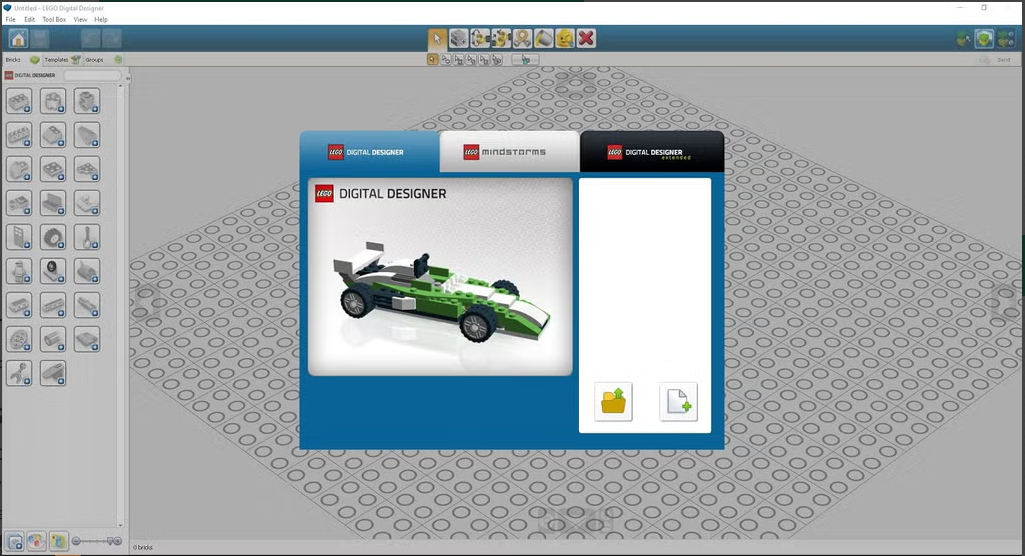The width and height of the screenshot is (1025, 556).
Task: Expand the shovel accessories category
Action: click(87, 237)
